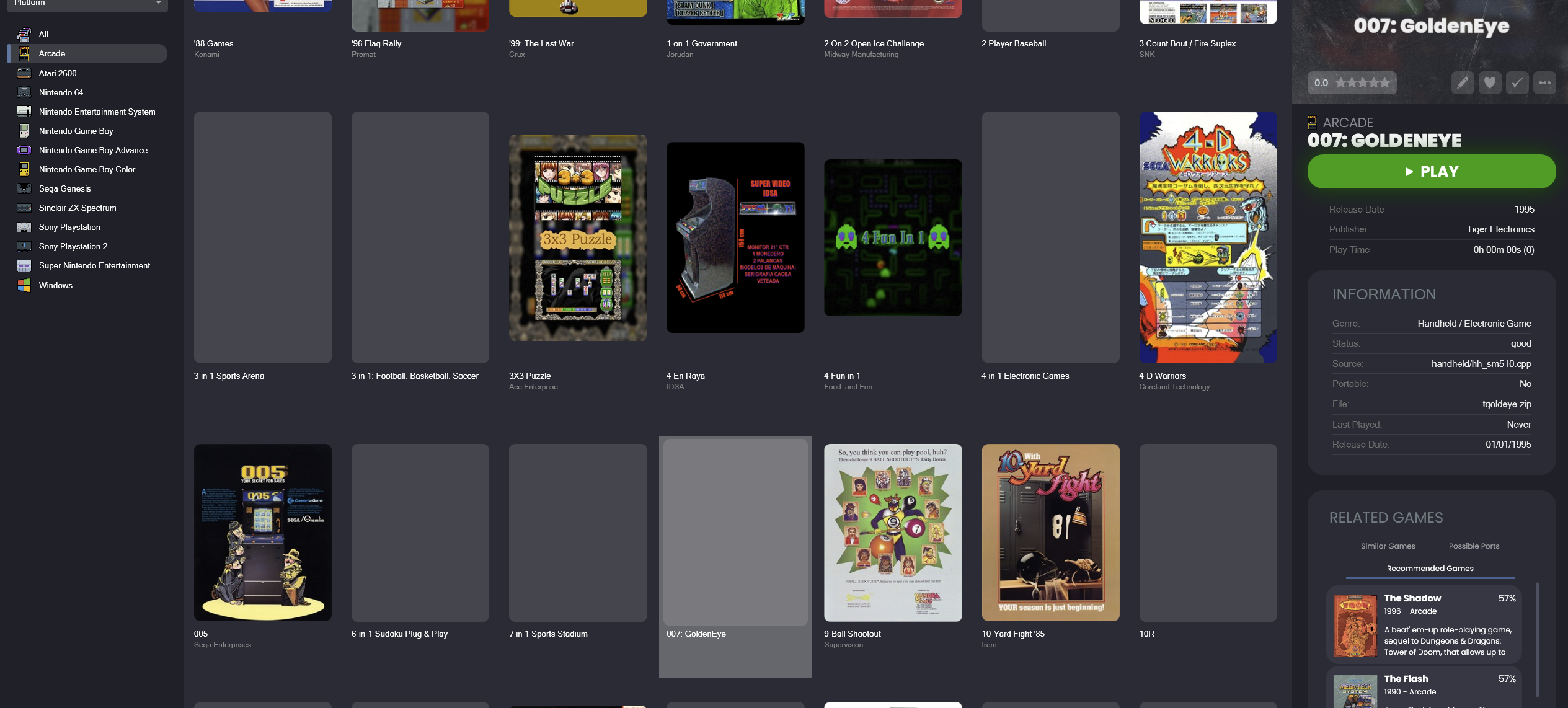Click the Tiger Electronics publisher value
Image resolution: width=1568 pixels, height=708 pixels.
click(1500, 229)
